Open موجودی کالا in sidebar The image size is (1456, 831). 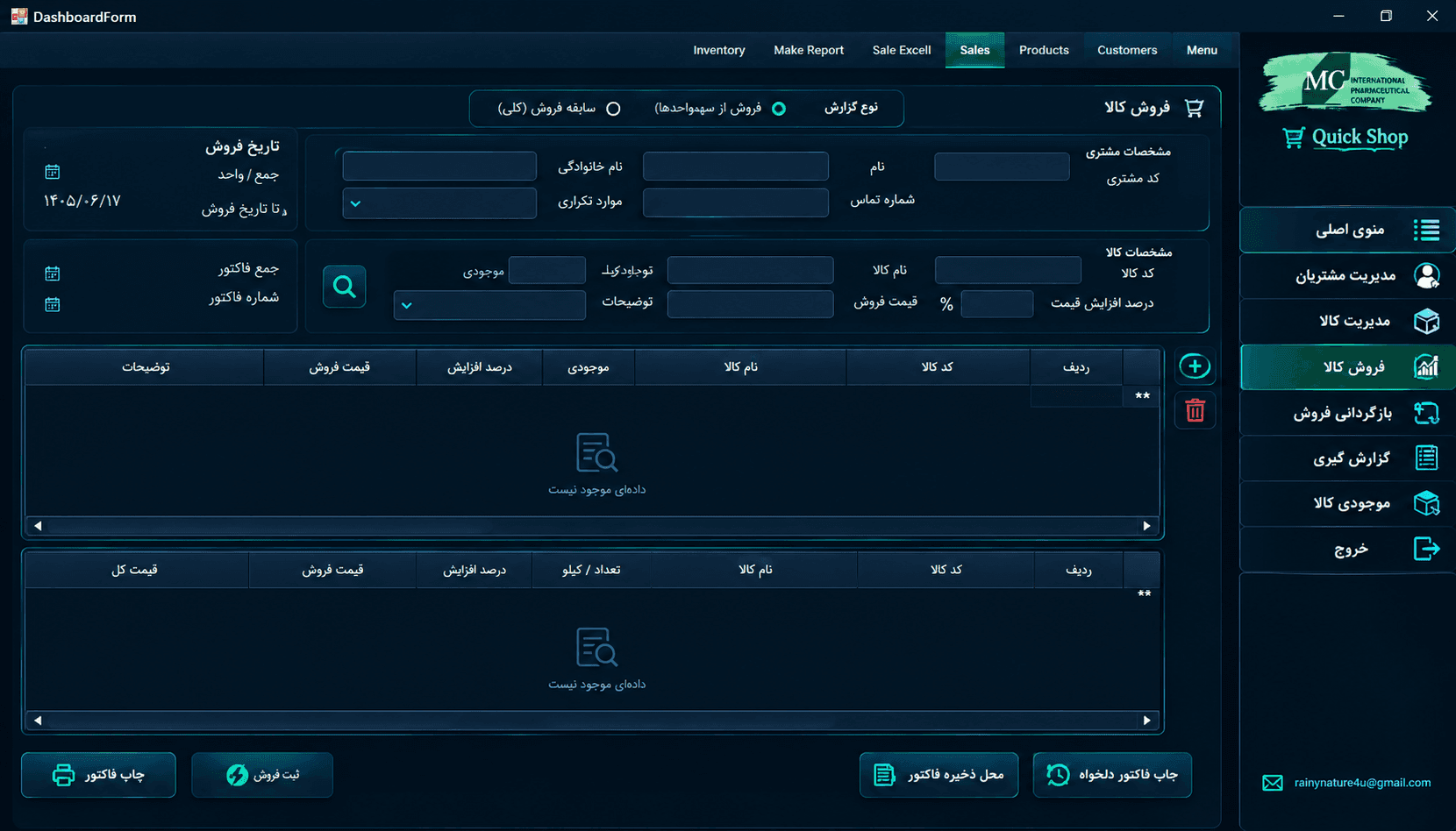[1347, 503]
